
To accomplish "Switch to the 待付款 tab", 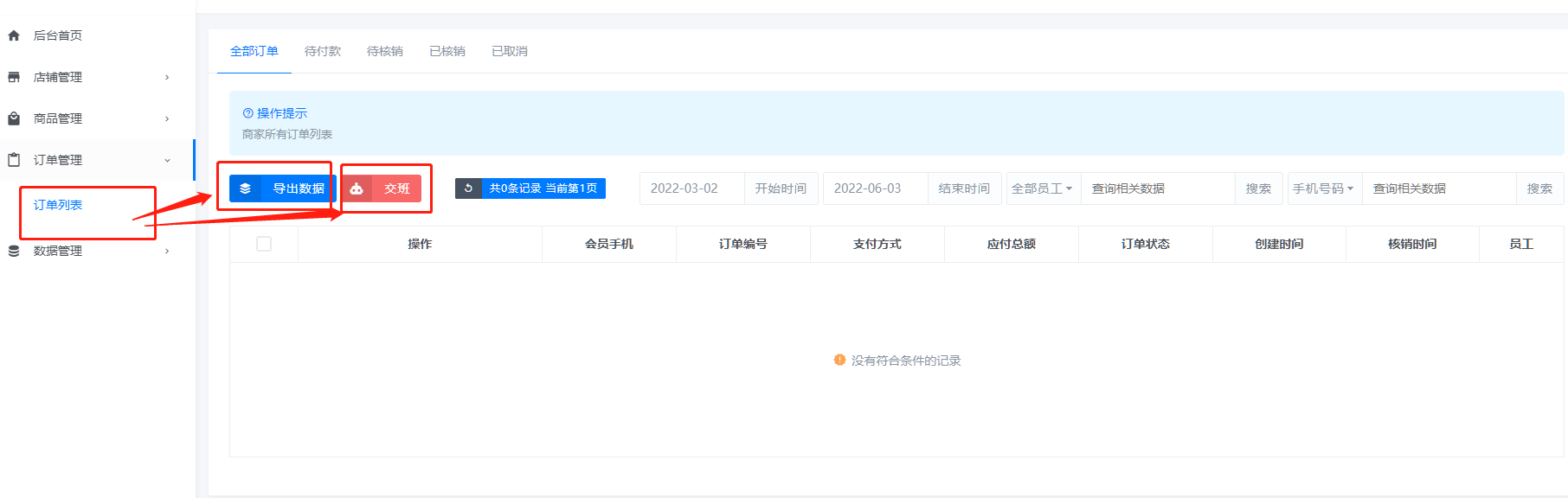I will point(323,51).
